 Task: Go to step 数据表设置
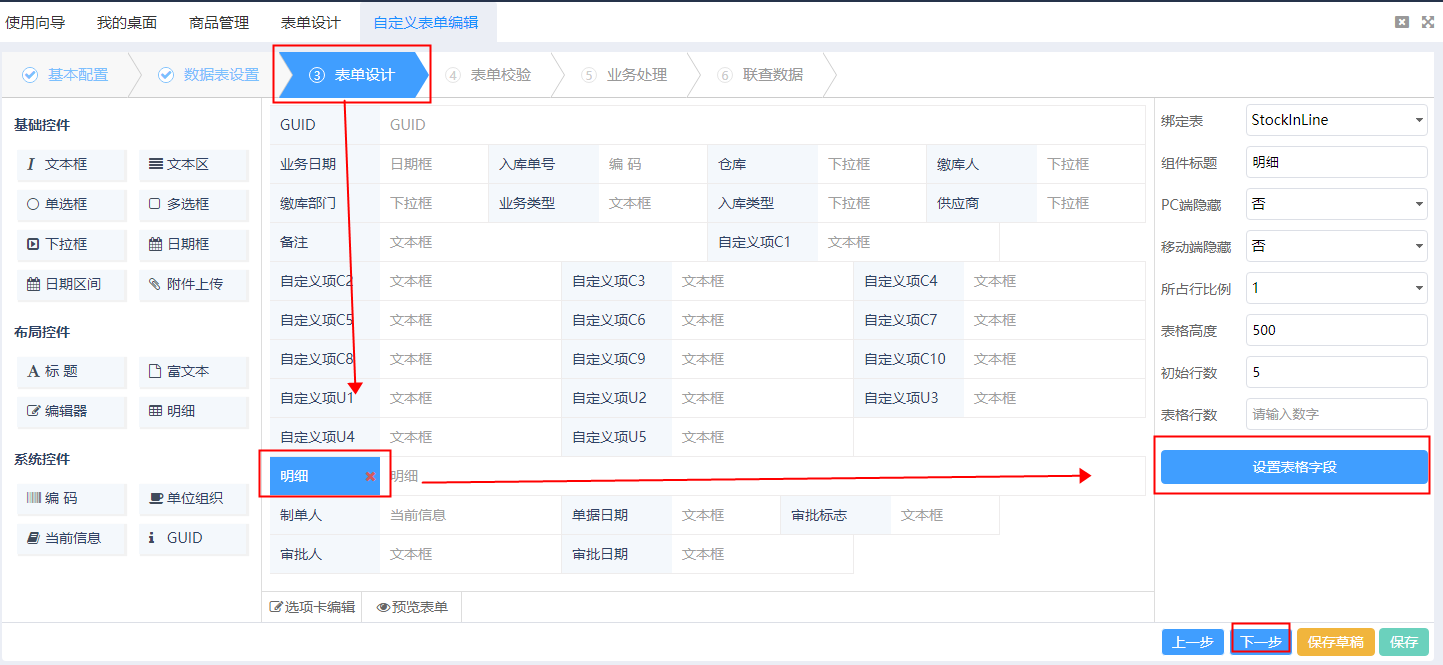[x=208, y=75]
